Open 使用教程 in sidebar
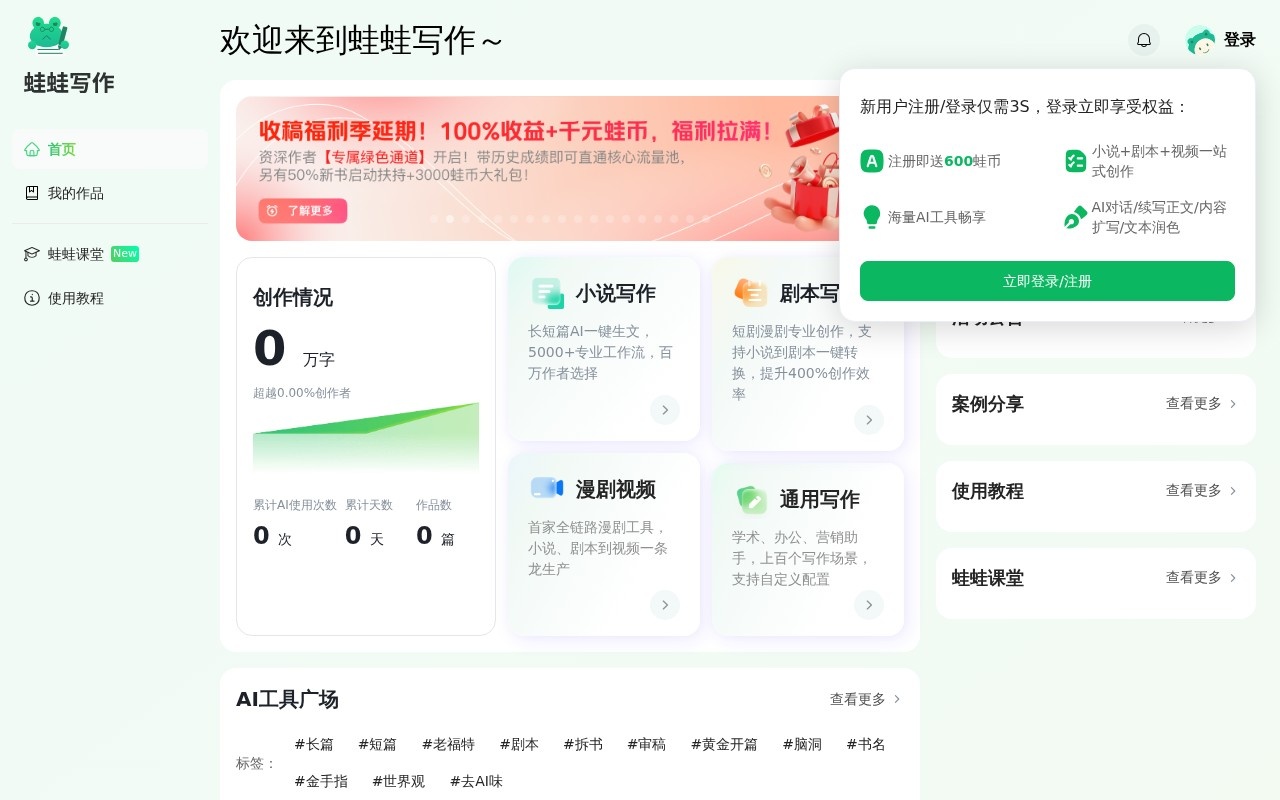Screen dimensions: 1280x800 pos(110,298)
